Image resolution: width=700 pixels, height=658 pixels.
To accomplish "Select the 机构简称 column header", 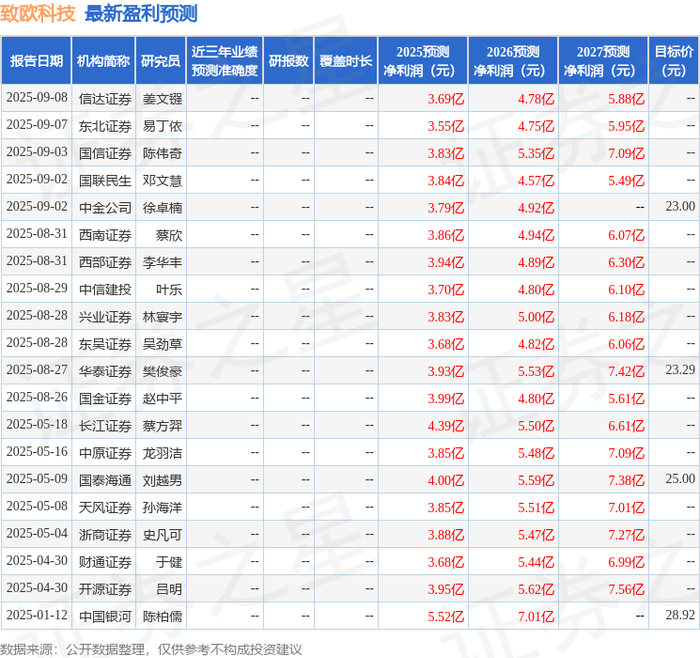I will click(104, 61).
